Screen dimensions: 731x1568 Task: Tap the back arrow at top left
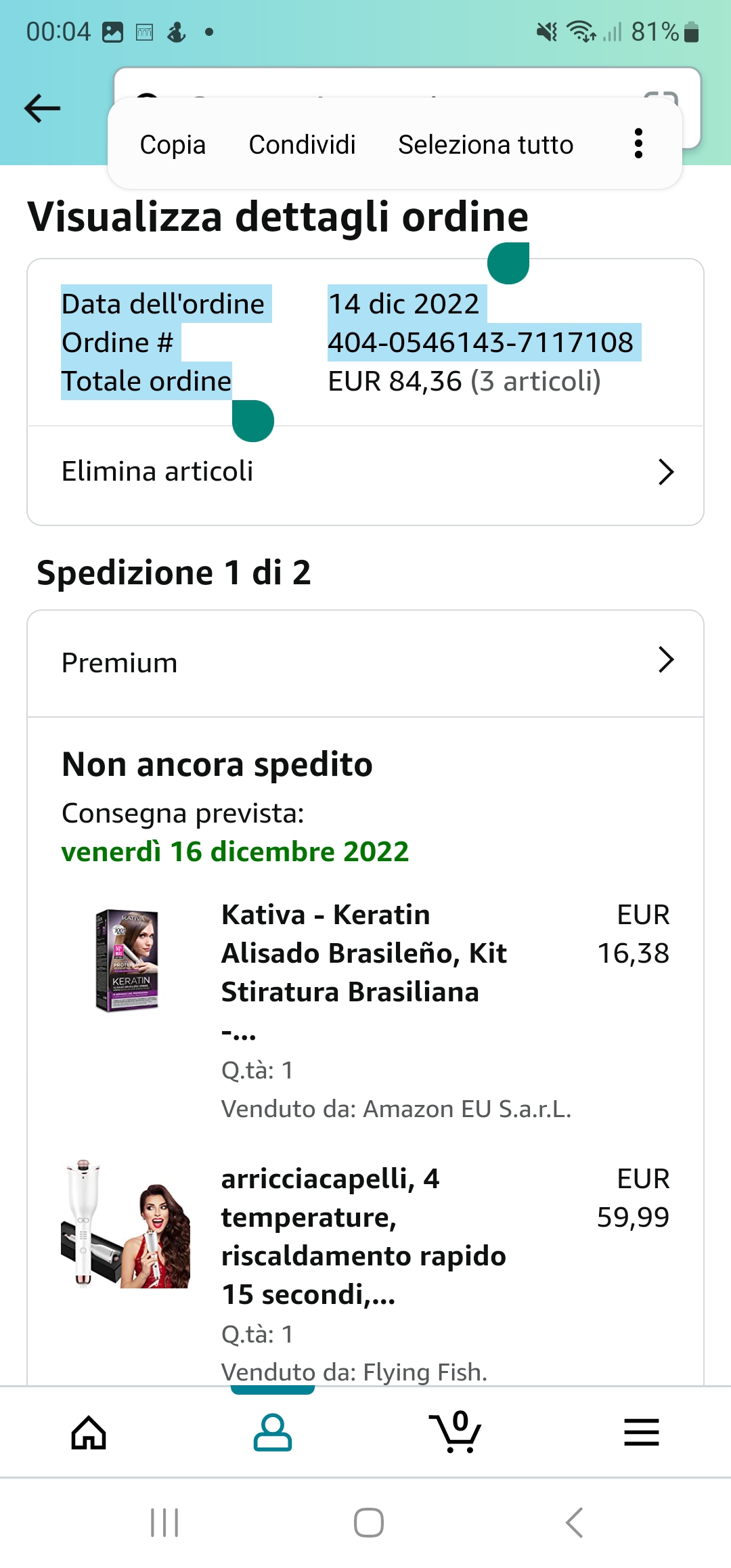tap(42, 108)
